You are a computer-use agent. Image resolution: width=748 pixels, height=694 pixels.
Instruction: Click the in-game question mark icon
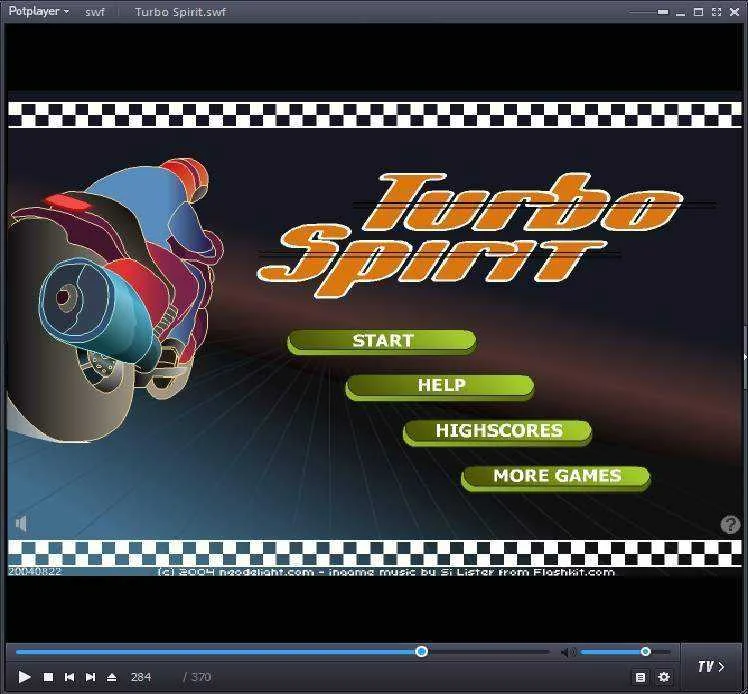729,524
